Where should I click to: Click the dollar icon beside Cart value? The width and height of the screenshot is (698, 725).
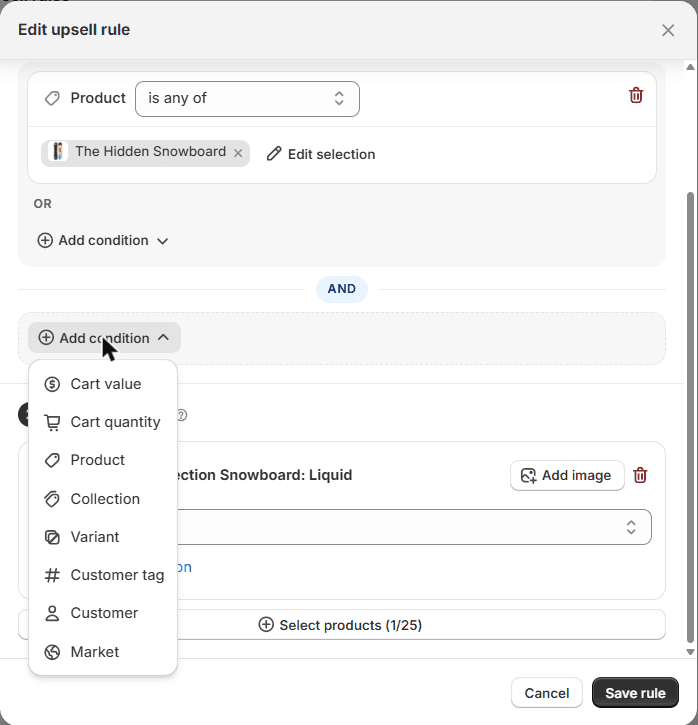52,384
